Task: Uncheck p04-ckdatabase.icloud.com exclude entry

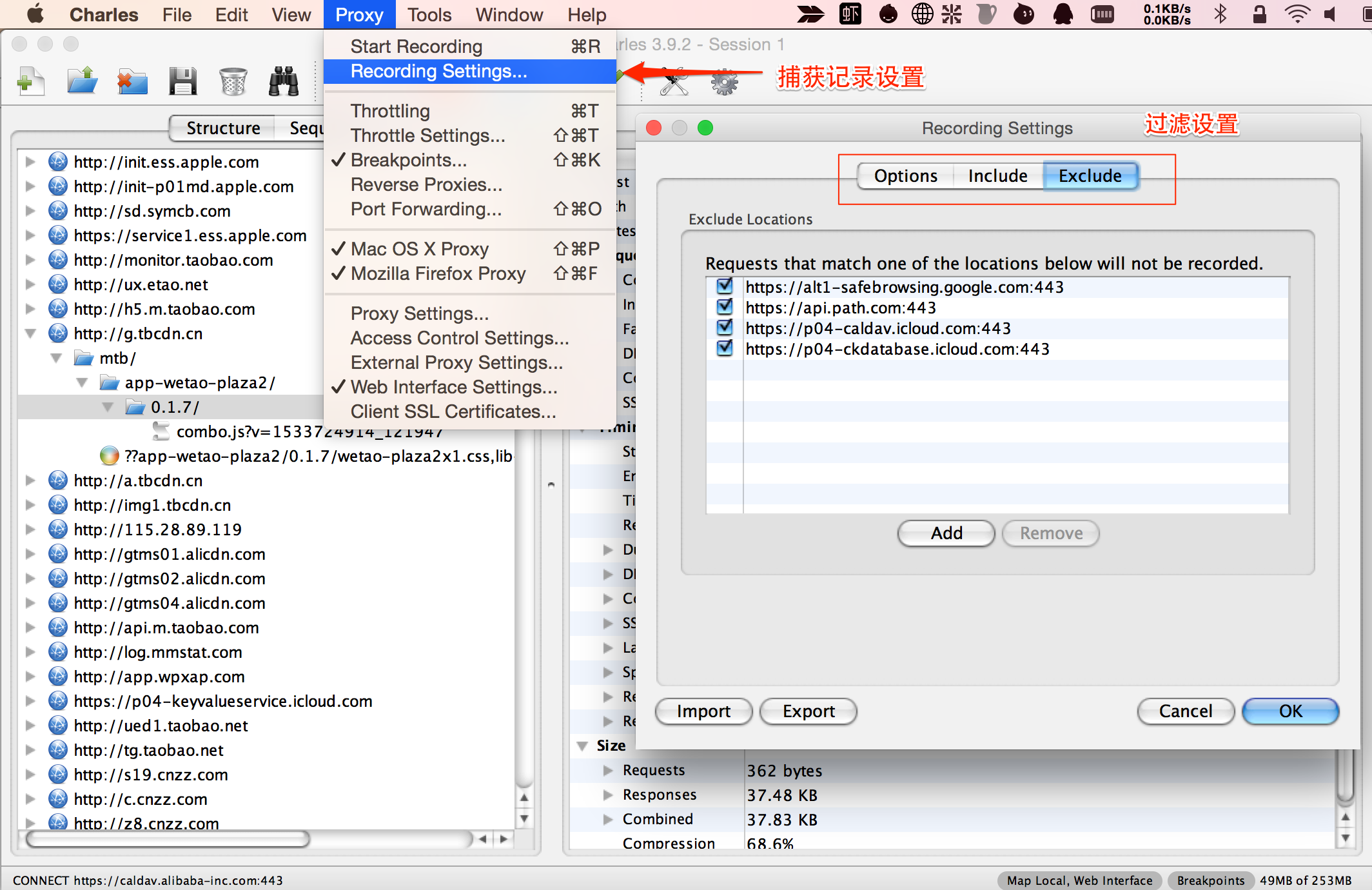Action: click(725, 348)
